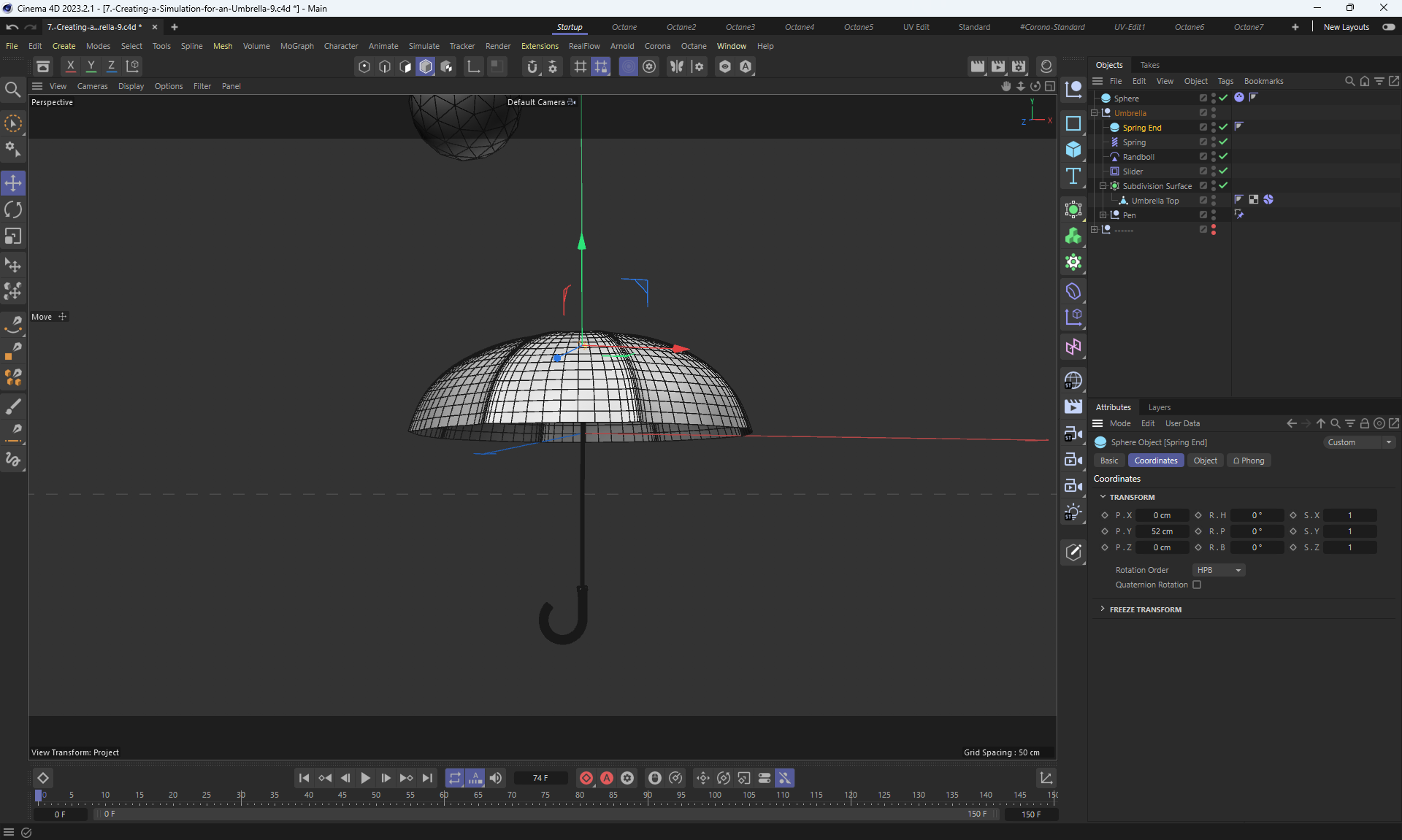Open the Rotation Order HPB dropdown
This screenshot has width=1402, height=840.
[x=1218, y=570]
